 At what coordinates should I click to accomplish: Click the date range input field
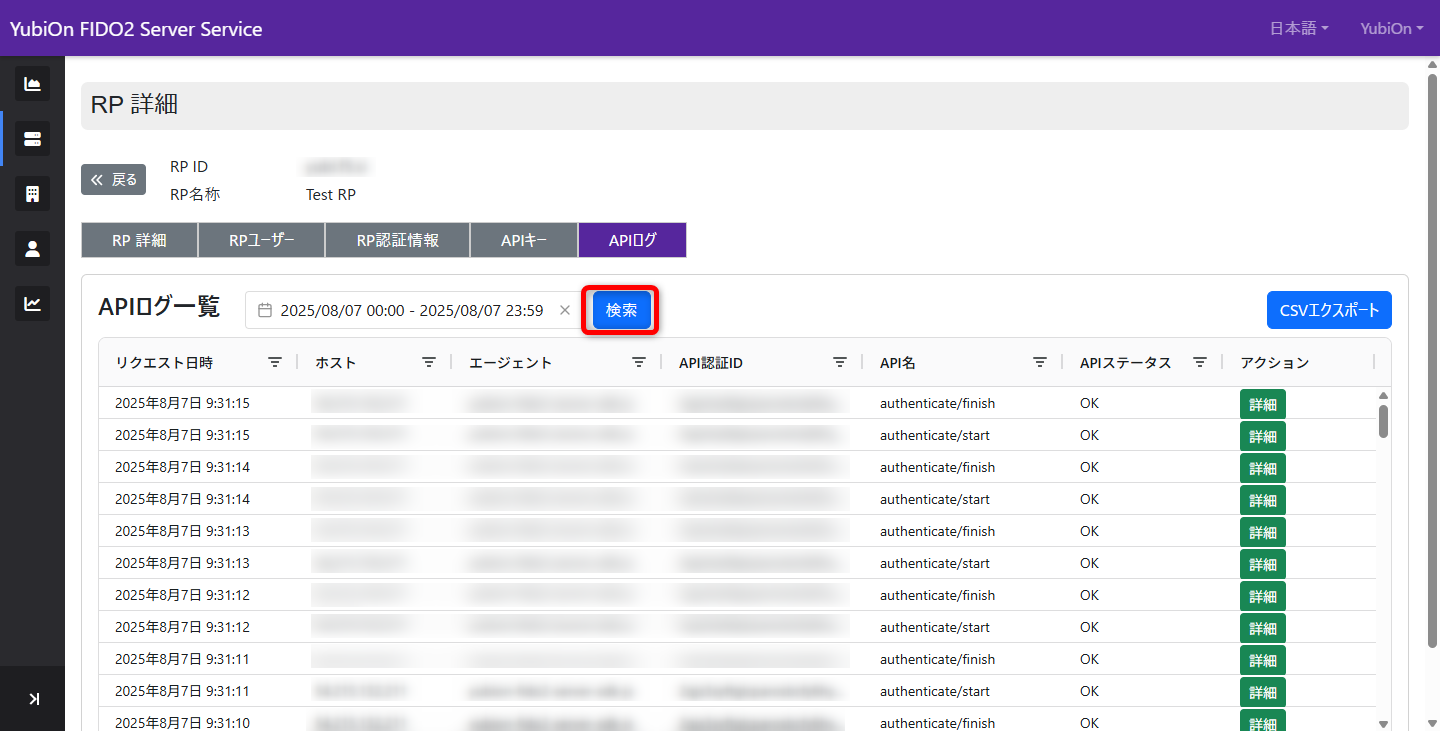tap(413, 310)
